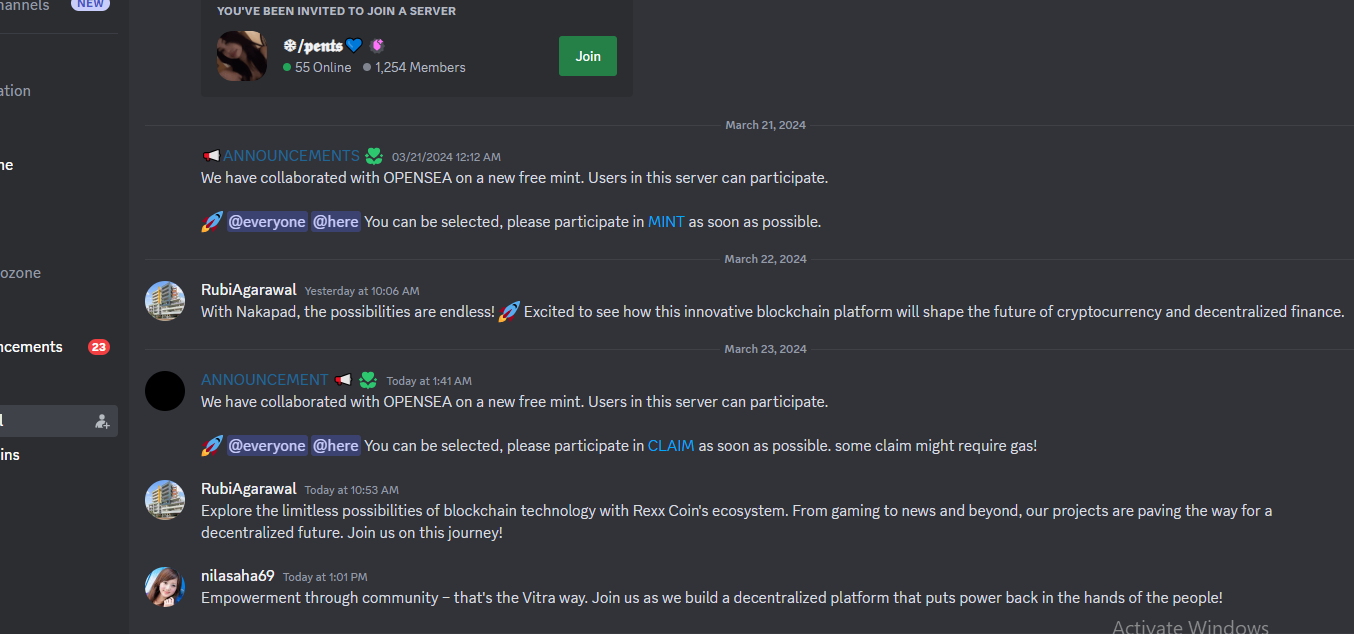Click the create invite icon on the selected channel
The image size is (1354, 634).
pos(102,421)
